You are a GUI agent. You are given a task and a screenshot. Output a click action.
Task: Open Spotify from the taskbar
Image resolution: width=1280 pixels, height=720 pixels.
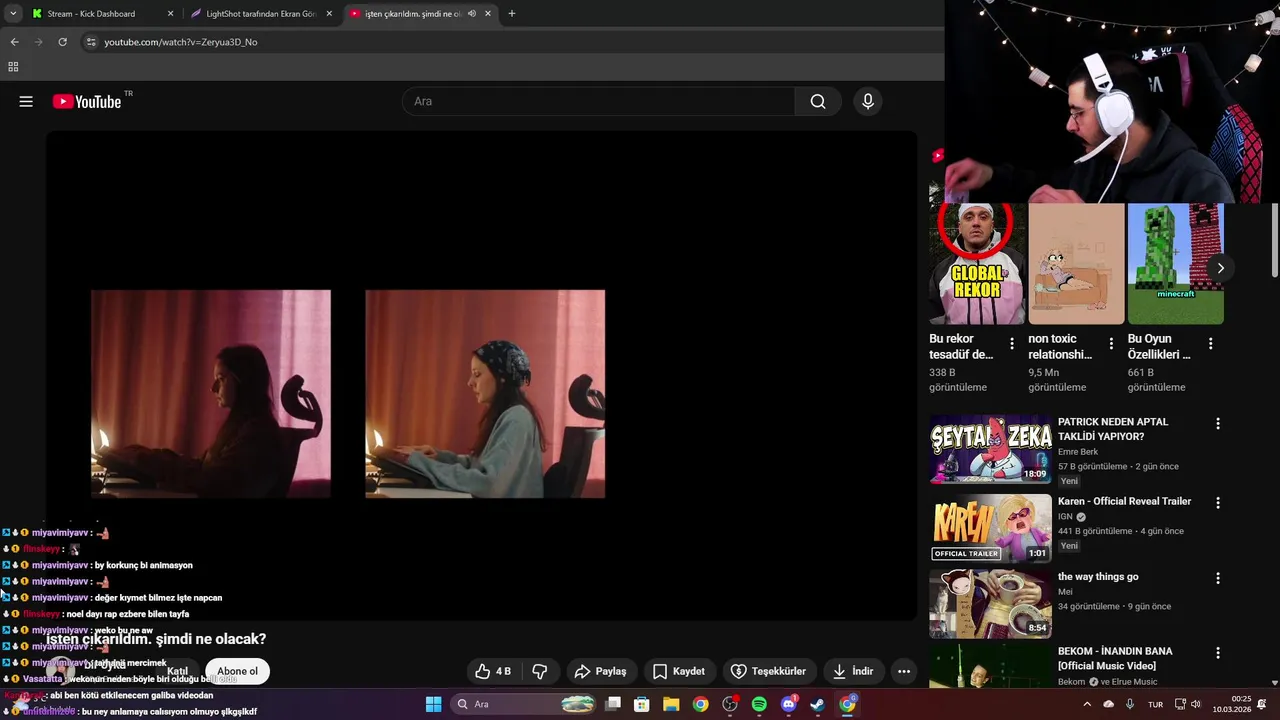click(759, 704)
